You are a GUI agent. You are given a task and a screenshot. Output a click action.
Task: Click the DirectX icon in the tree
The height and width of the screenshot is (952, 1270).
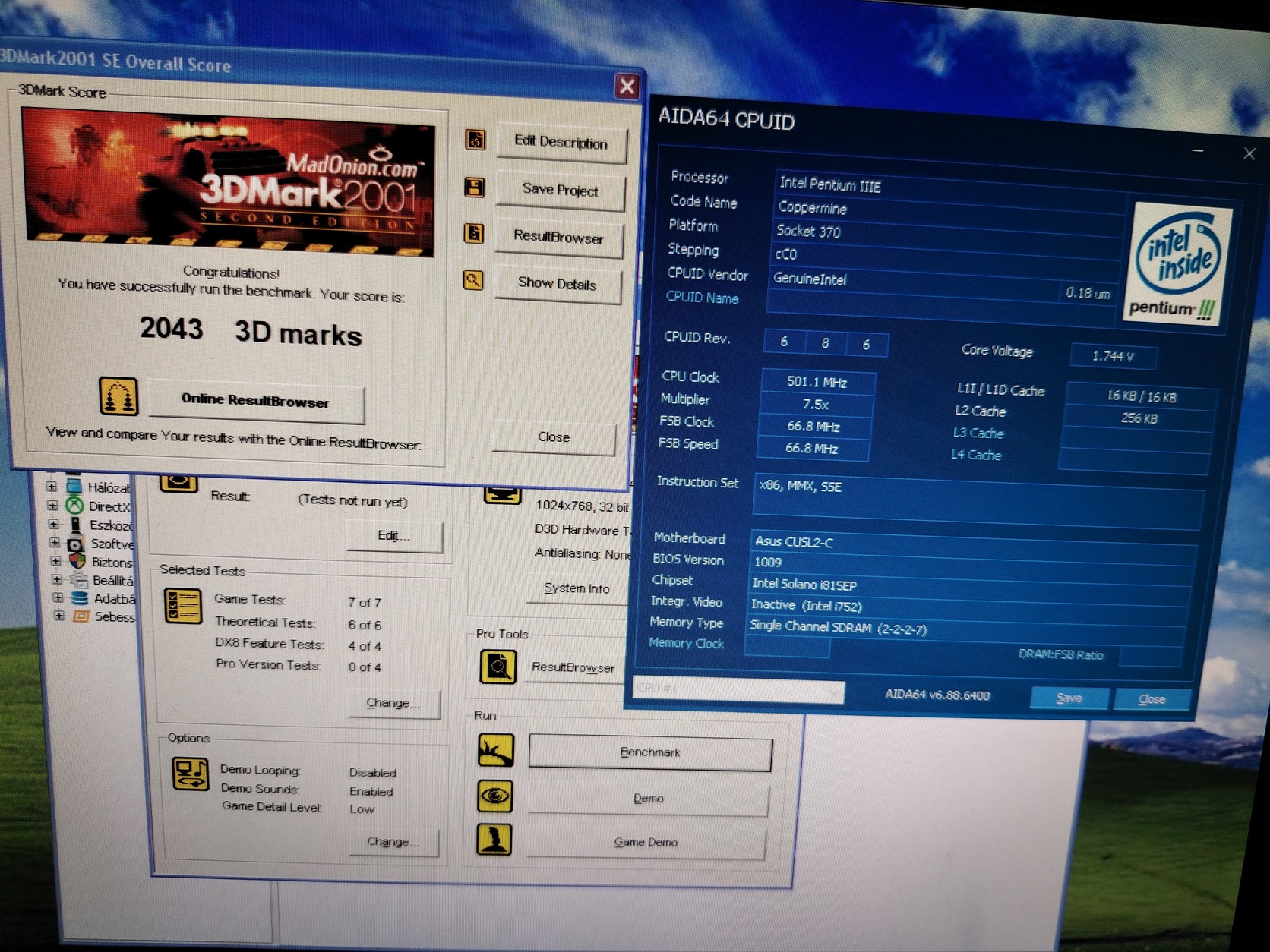pos(74,505)
